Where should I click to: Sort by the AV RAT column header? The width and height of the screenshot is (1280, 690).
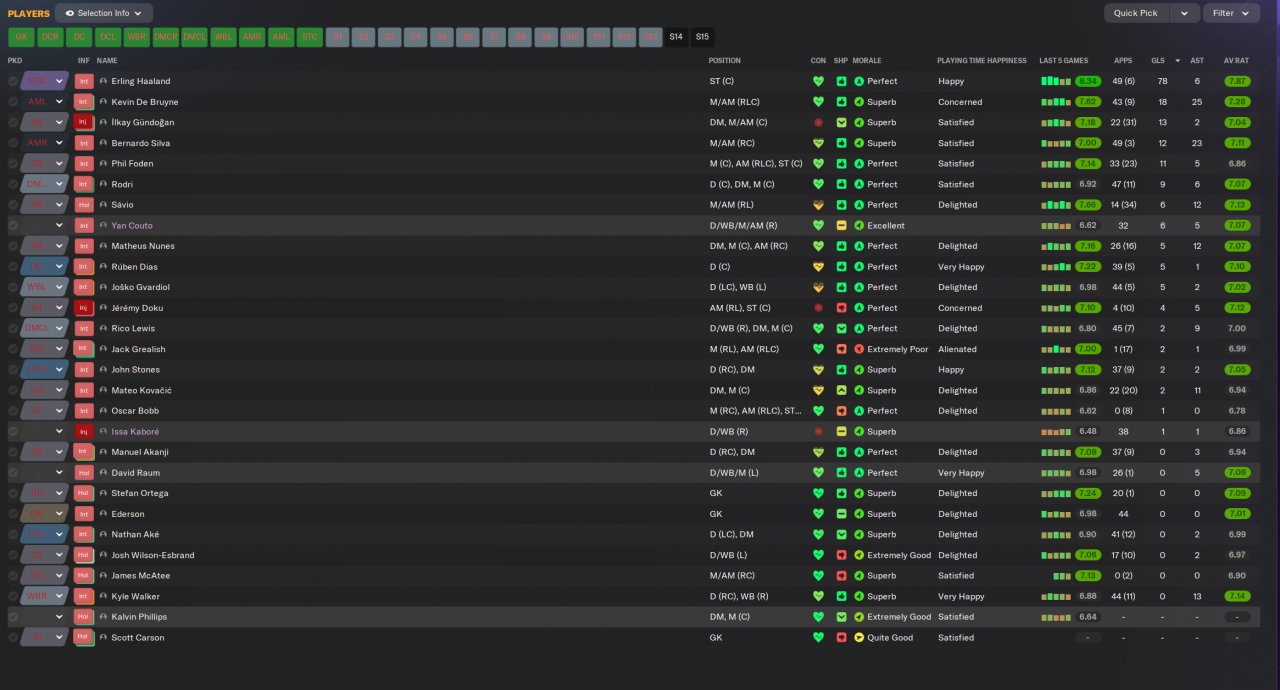(x=1237, y=60)
